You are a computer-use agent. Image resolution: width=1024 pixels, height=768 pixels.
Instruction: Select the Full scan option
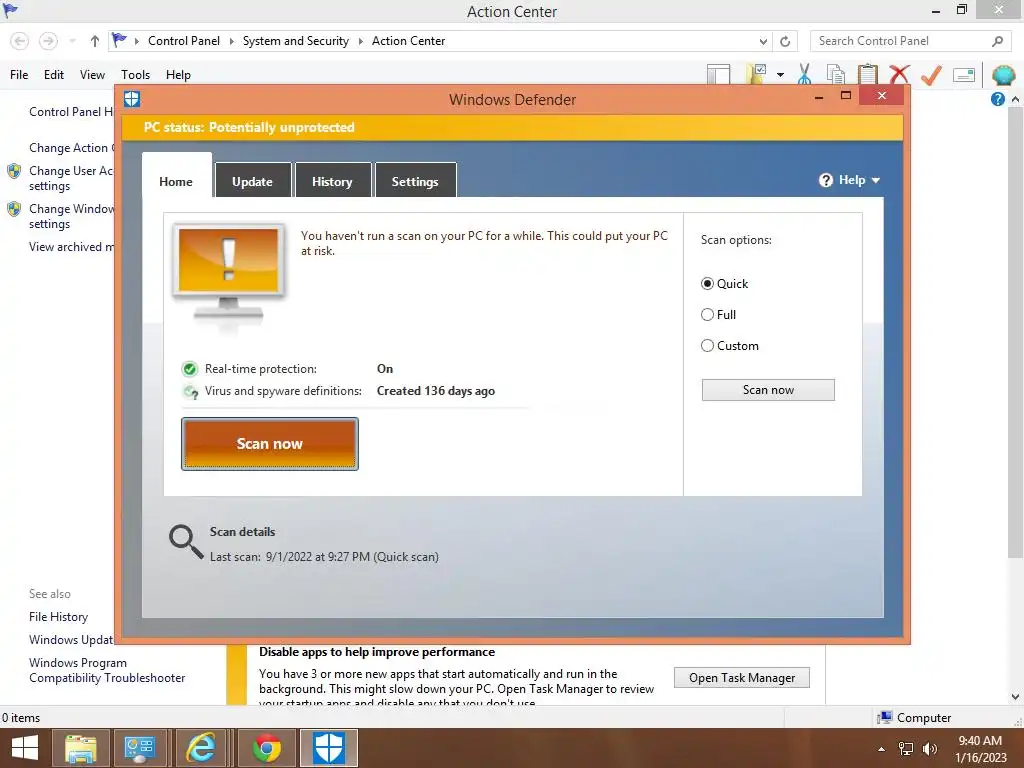(707, 315)
